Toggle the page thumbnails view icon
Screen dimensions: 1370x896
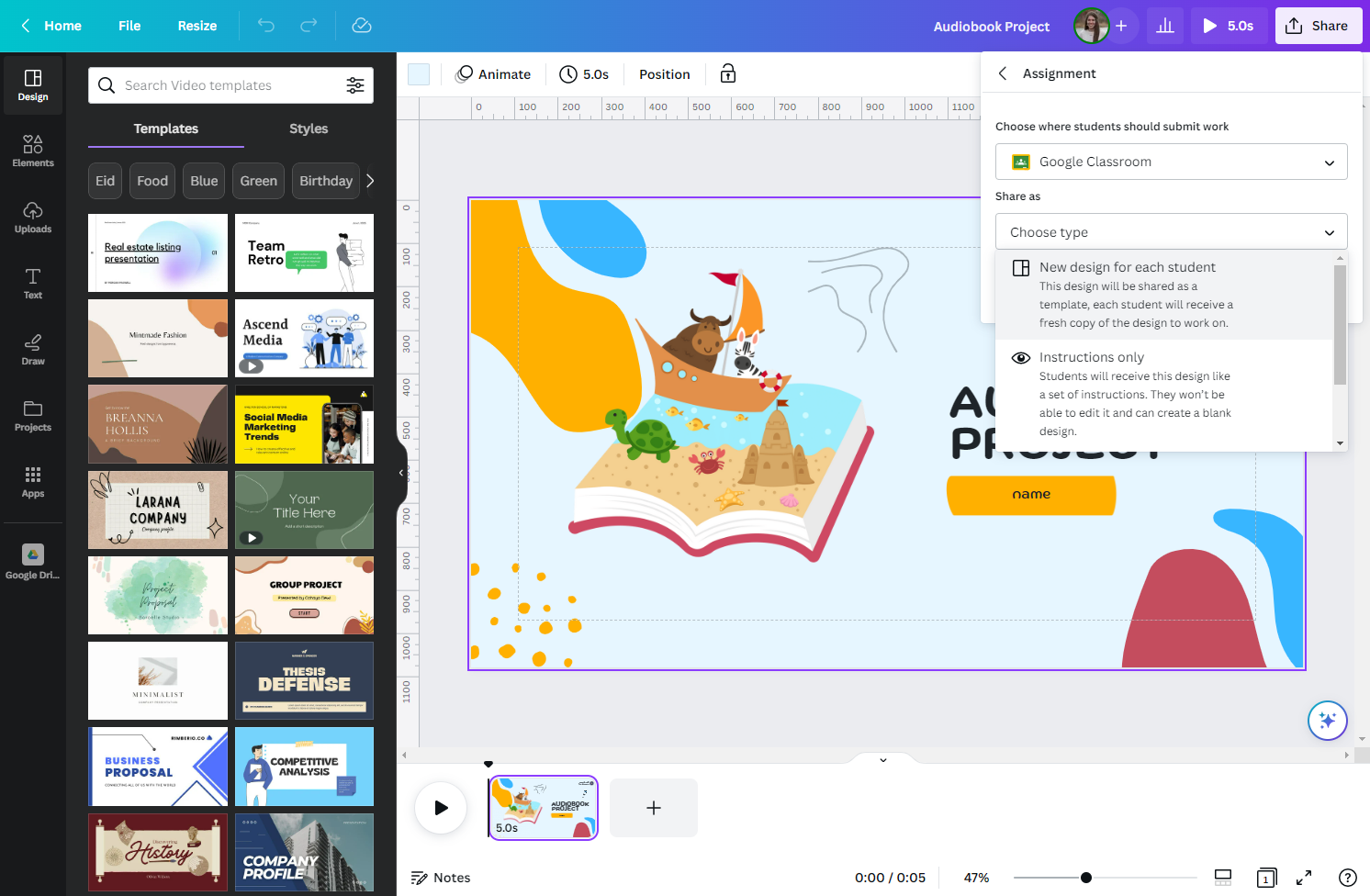pos(1223,878)
